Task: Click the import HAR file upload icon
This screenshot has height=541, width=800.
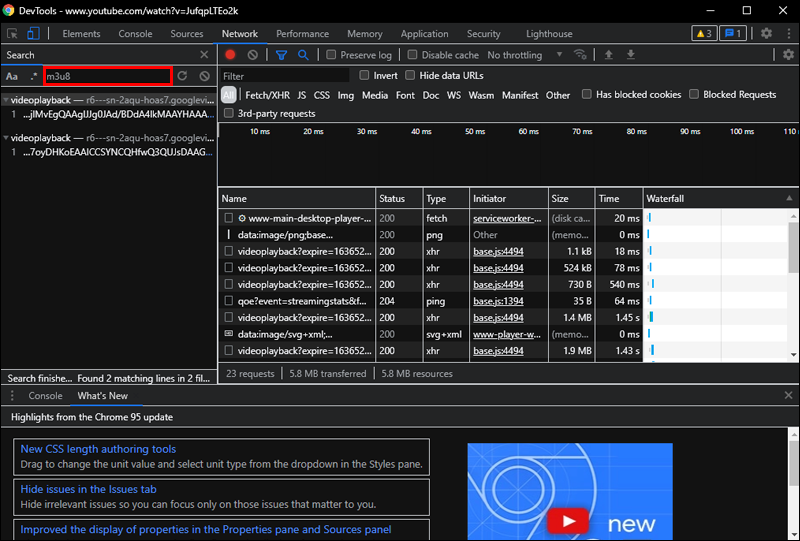Action: click(x=608, y=55)
